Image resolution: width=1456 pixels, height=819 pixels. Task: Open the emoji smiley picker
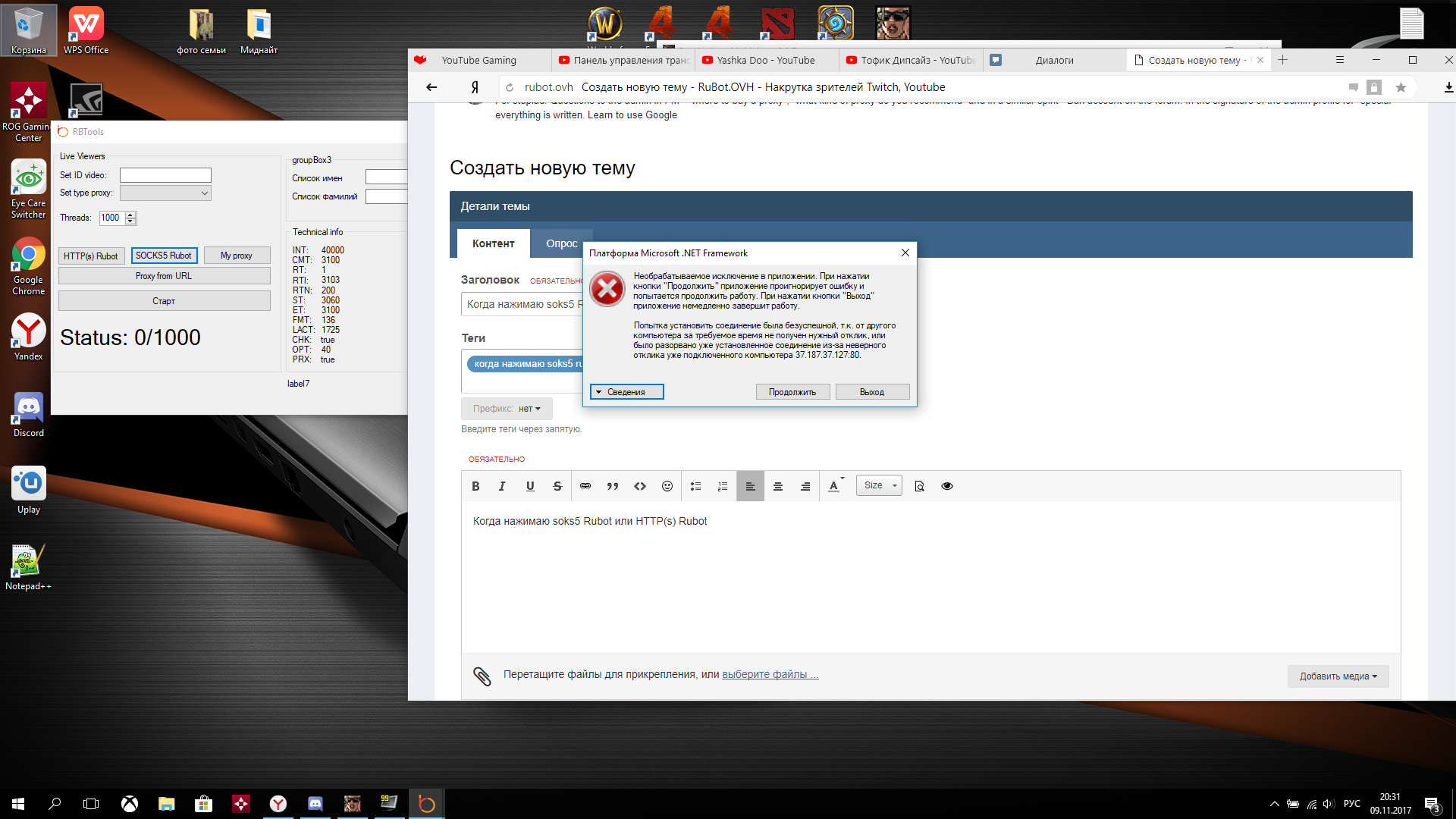pyautogui.click(x=667, y=486)
